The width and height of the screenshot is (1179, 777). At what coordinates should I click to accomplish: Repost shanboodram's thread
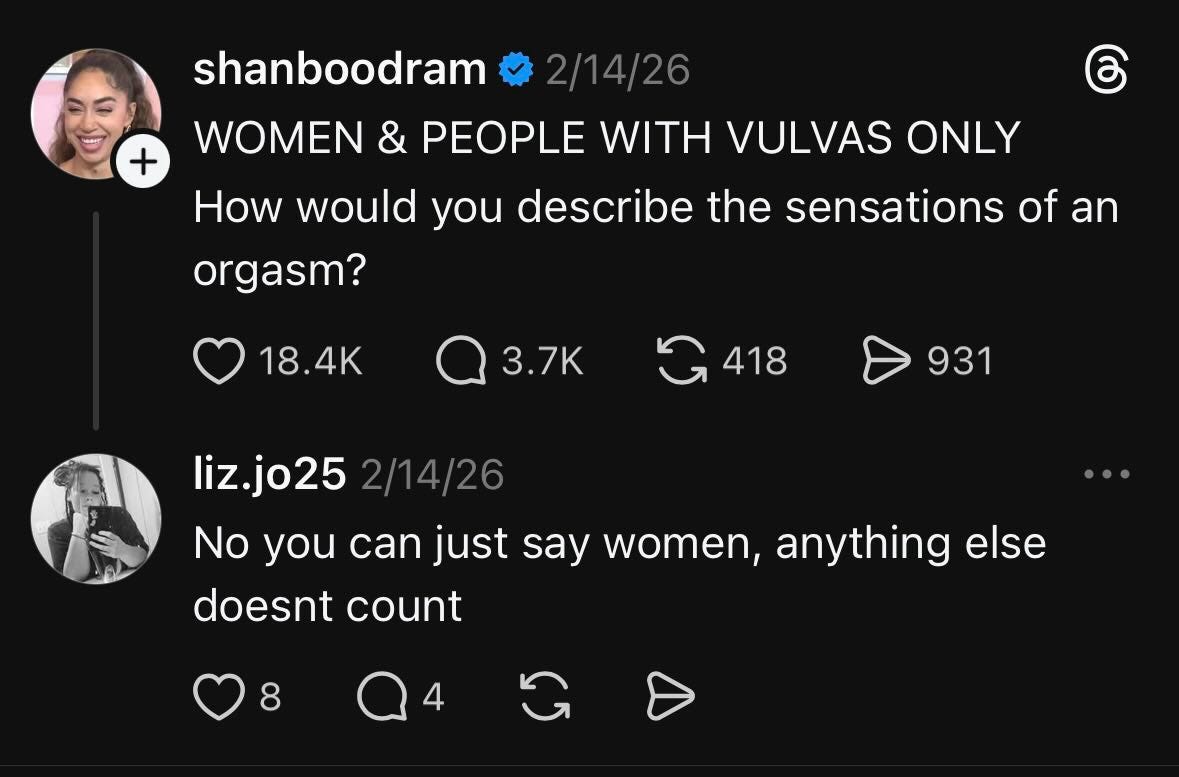pos(681,362)
